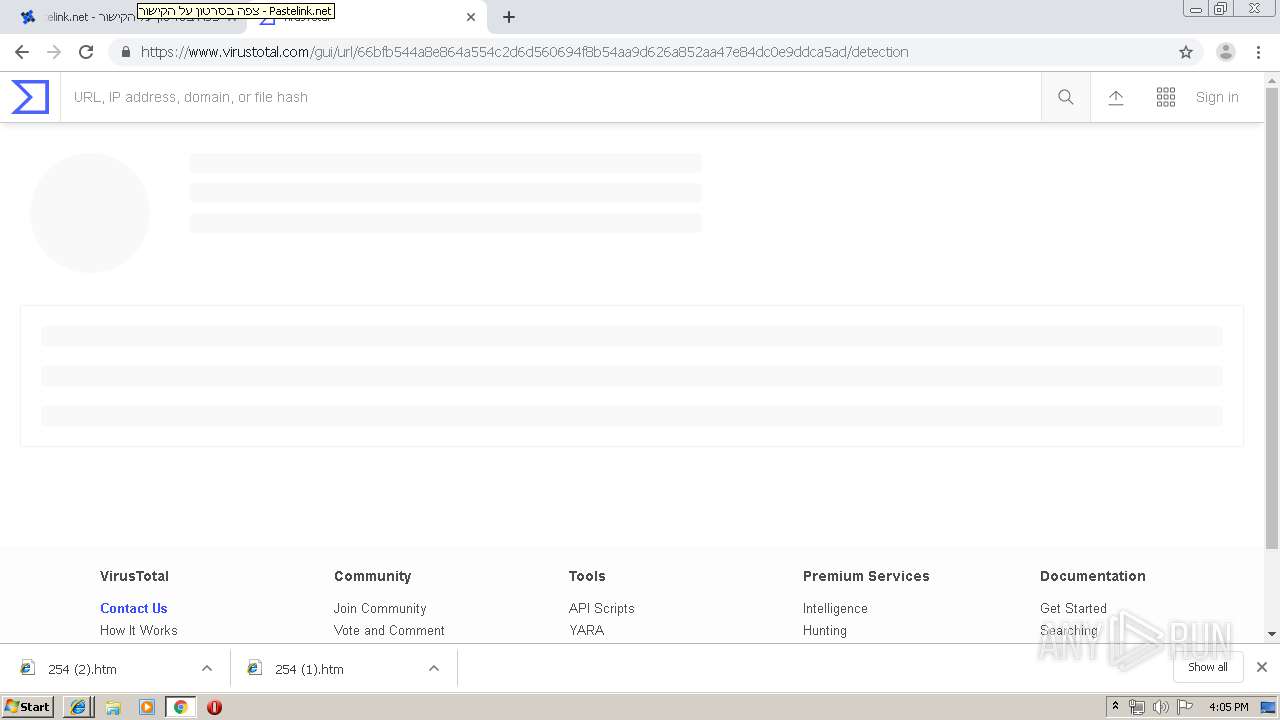Click the red antivirus taskbar icon
This screenshot has width=1280, height=720.
(214, 707)
